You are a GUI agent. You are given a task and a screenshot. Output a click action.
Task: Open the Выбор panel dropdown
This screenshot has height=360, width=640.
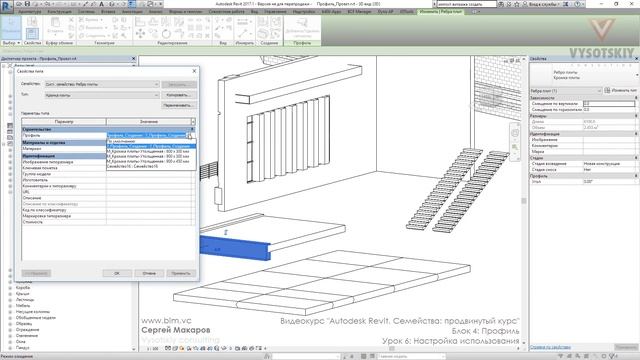coord(11,42)
